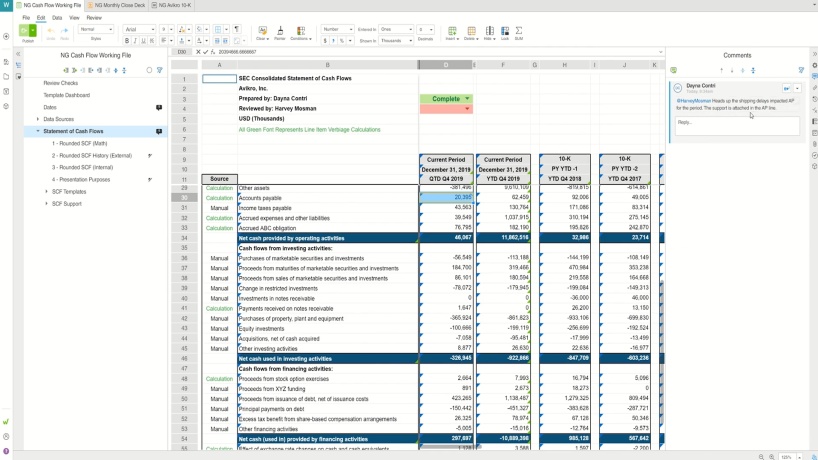The width and height of the screenshot is (818, 460).
Task: Click the green Publish button
Action: point(24,30)
